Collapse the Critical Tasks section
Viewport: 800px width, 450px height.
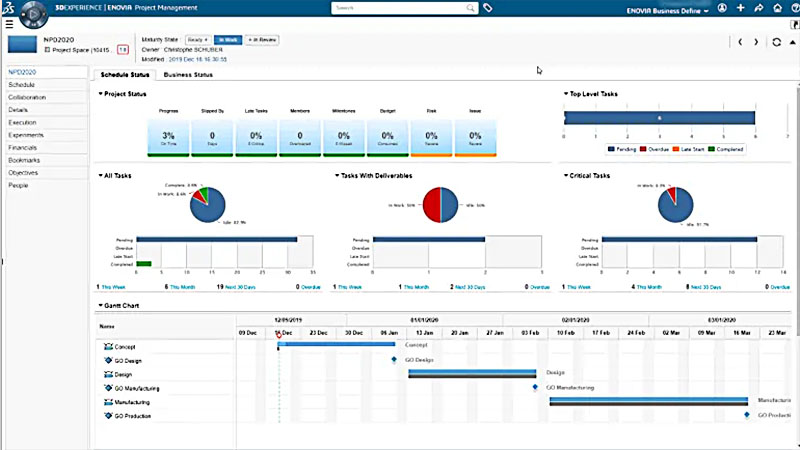[x=566, y=176]
